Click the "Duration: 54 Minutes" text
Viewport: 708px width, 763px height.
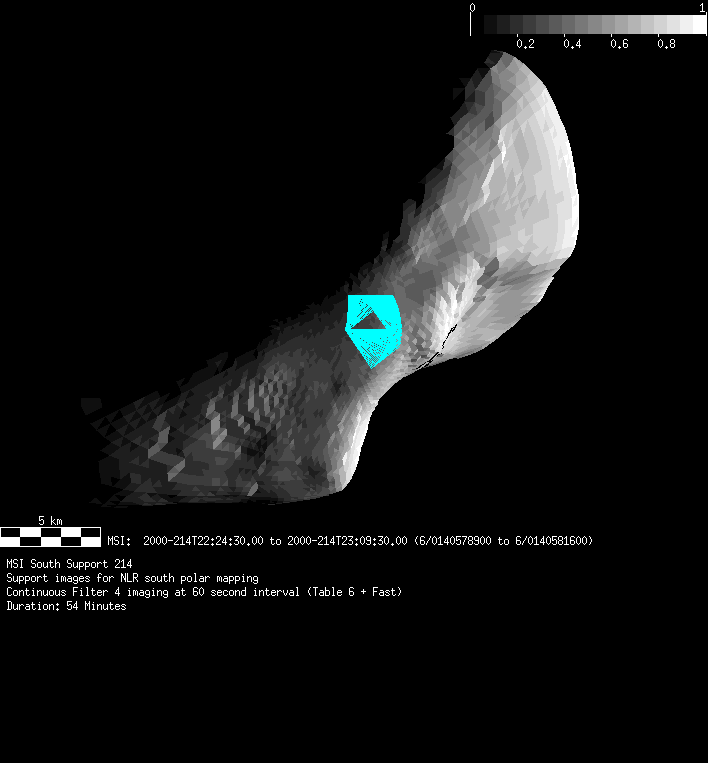(66, 606)
